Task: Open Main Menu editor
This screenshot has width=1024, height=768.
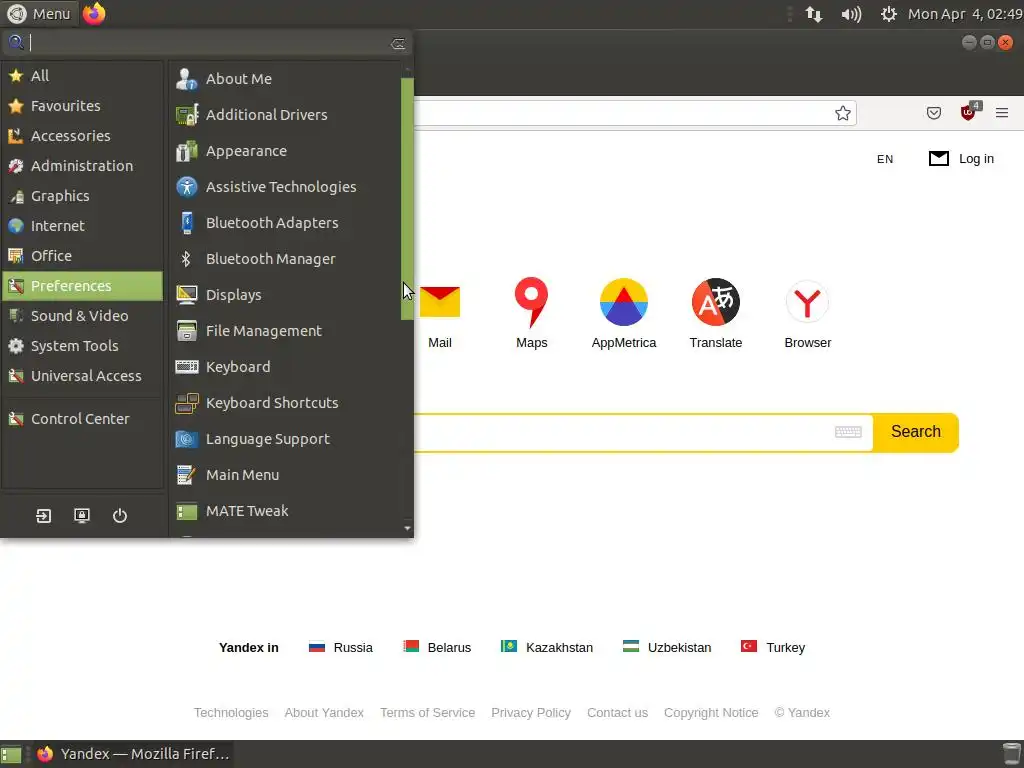Action: pyautogui.click(x=285, y=475)
